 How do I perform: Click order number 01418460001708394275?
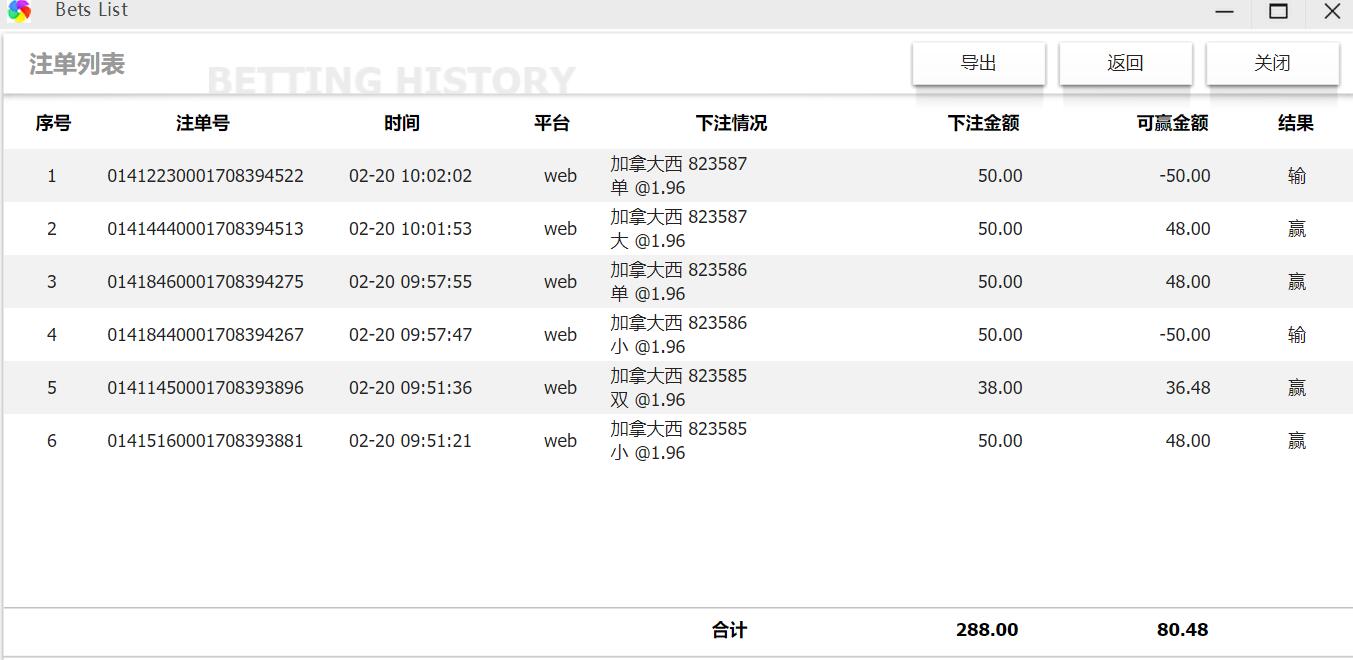[205, 282]
